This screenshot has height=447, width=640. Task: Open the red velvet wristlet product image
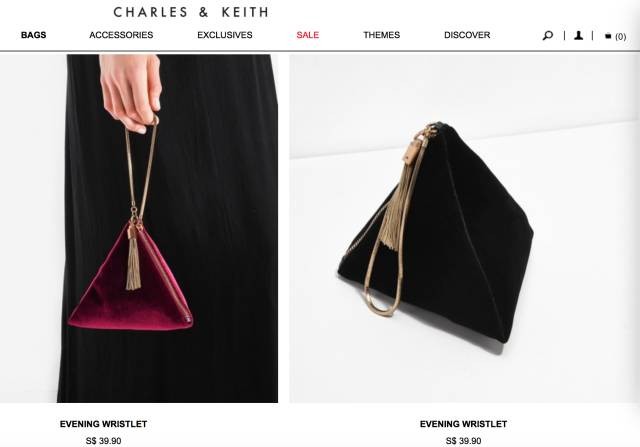pos(139,229)
